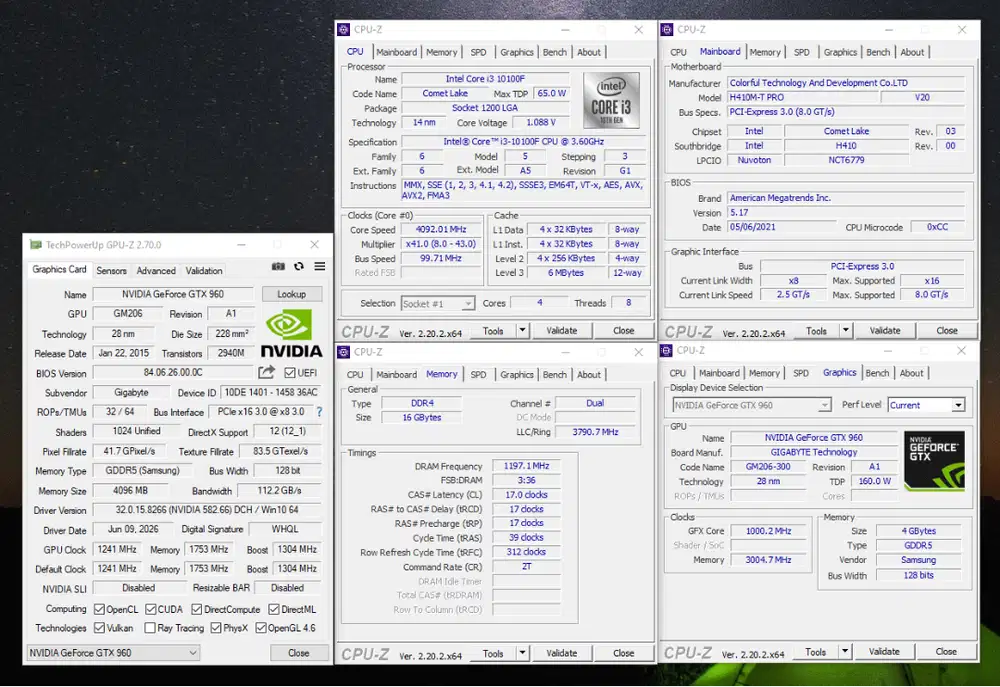Switch to the Advanced tab in GPU-Z
This screenshot has height=687, width=1000.
pos(156,270)
